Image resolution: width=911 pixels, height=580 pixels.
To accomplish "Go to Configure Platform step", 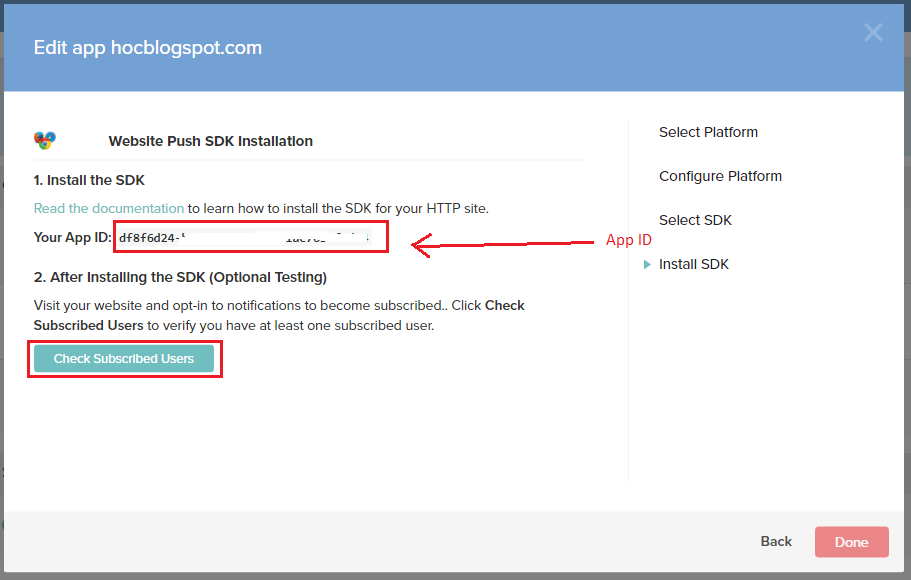I will coord(720,176).
